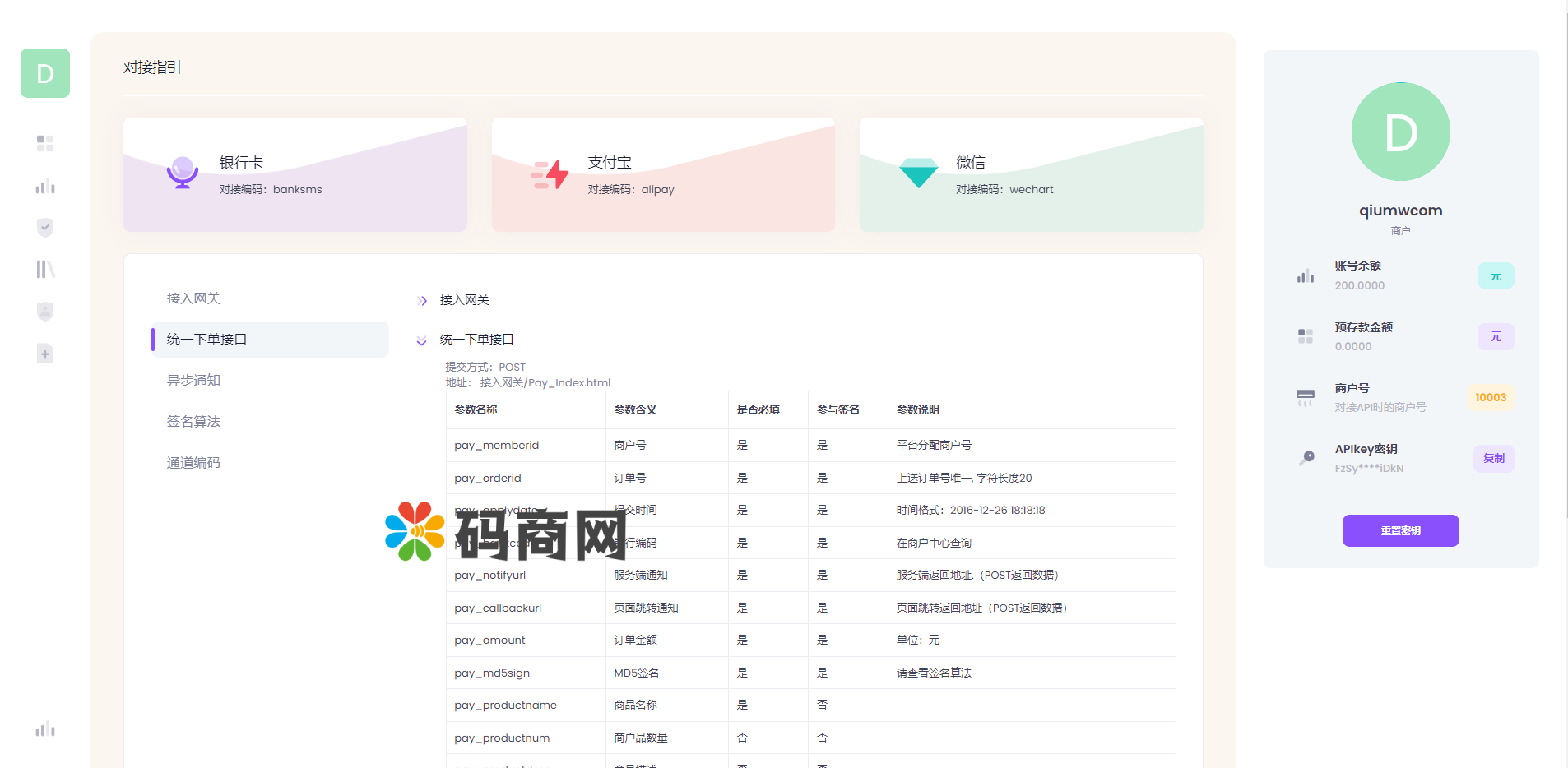The width and height of the screenshot is (1568, 768).
Task: Click the large D profile avatar
Action: pyautogui.click(x=1400, y=132)
